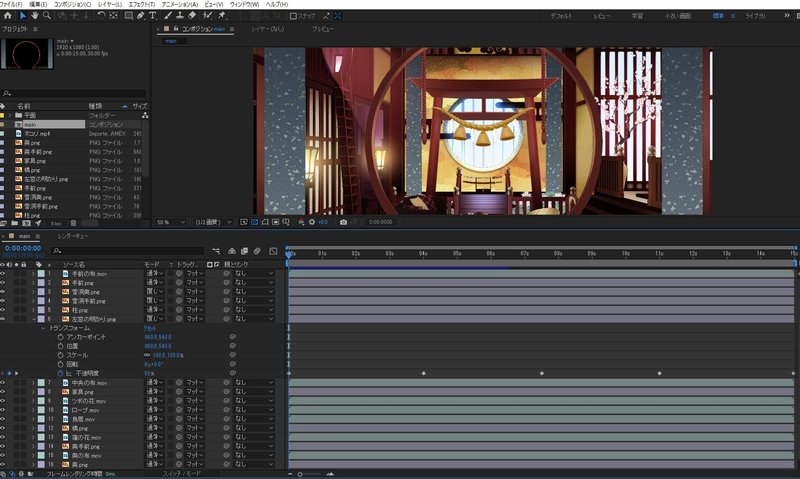Click the label color swatch of layer 8 家具.png
Viewport: 800px width, 479px height.
tap(41, 392)
